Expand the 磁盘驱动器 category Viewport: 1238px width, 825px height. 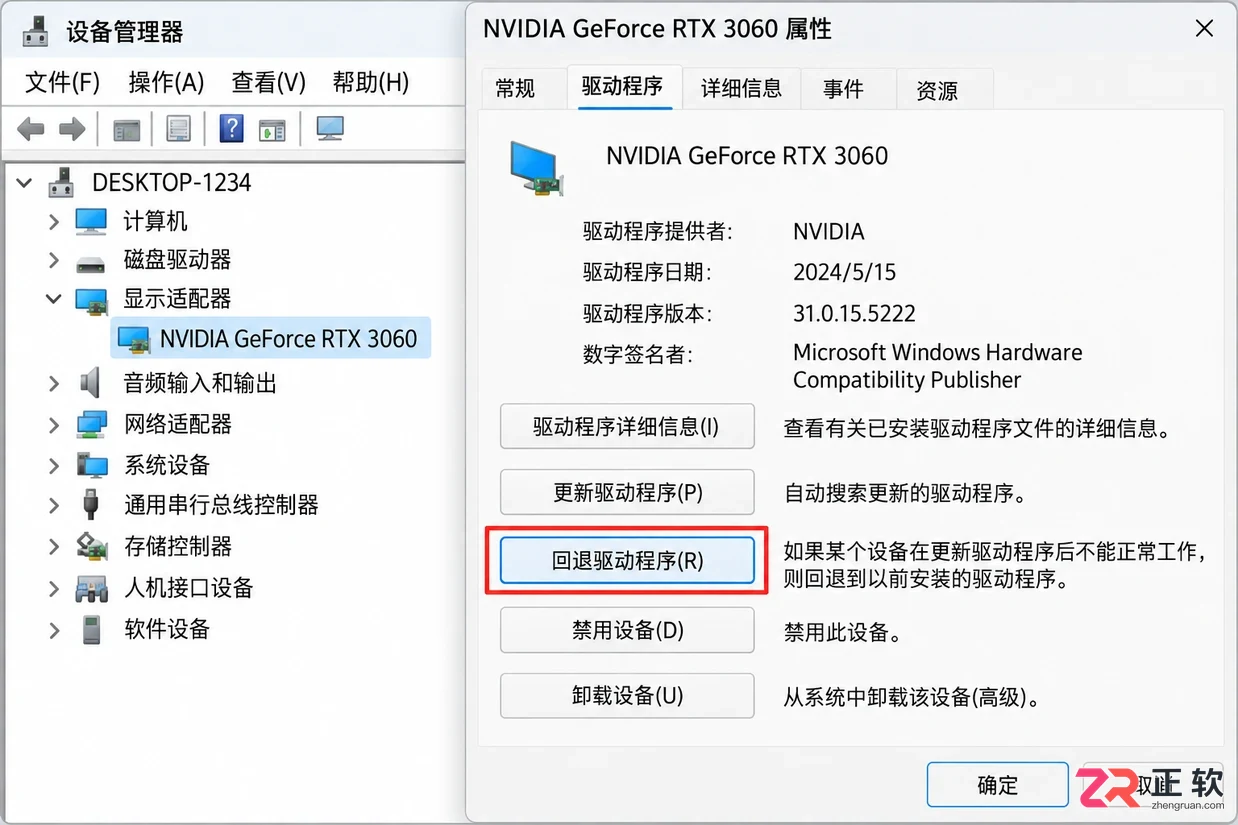pos(54,261)
